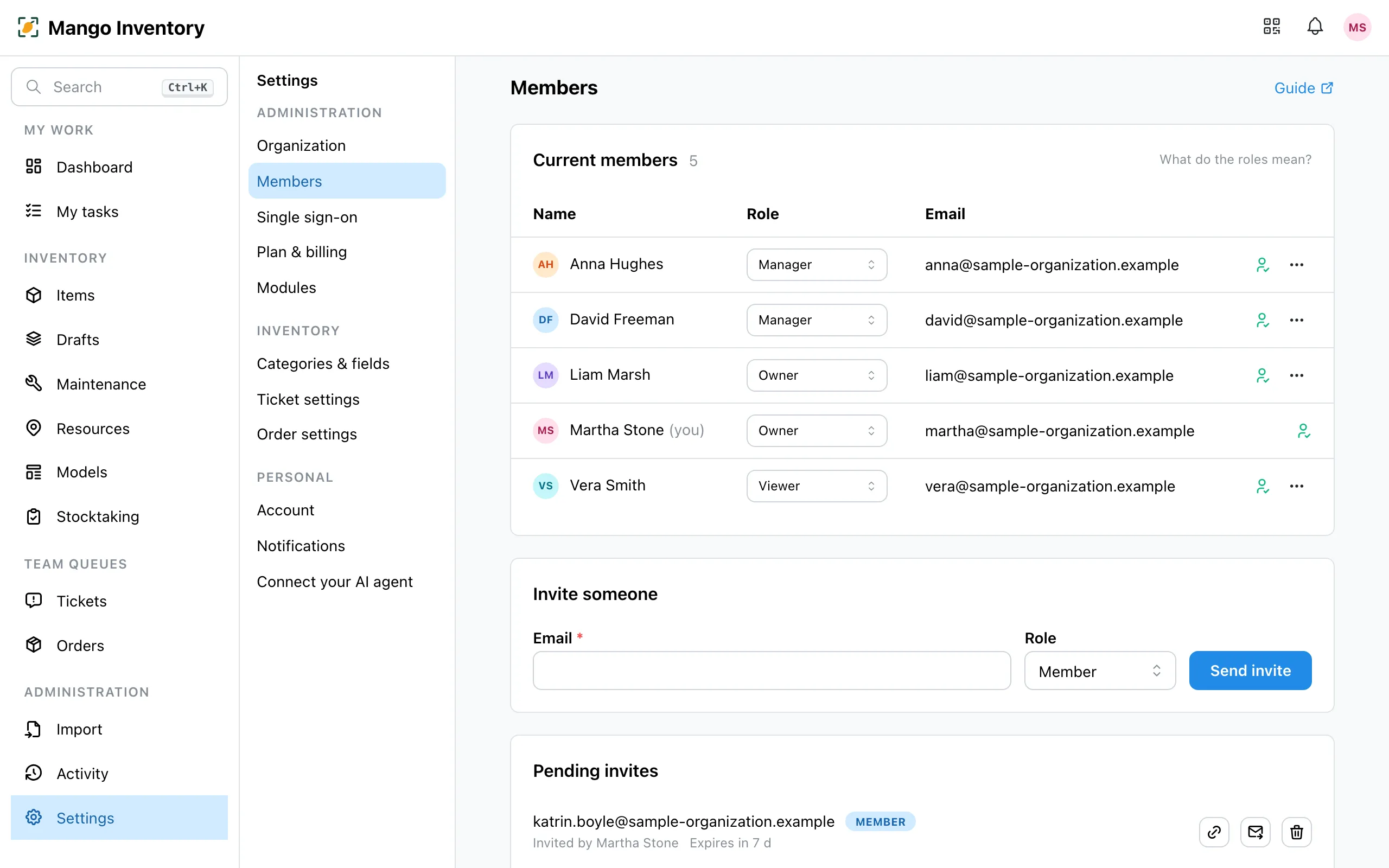
Task: Open personal Account settings
Action: 347,510
